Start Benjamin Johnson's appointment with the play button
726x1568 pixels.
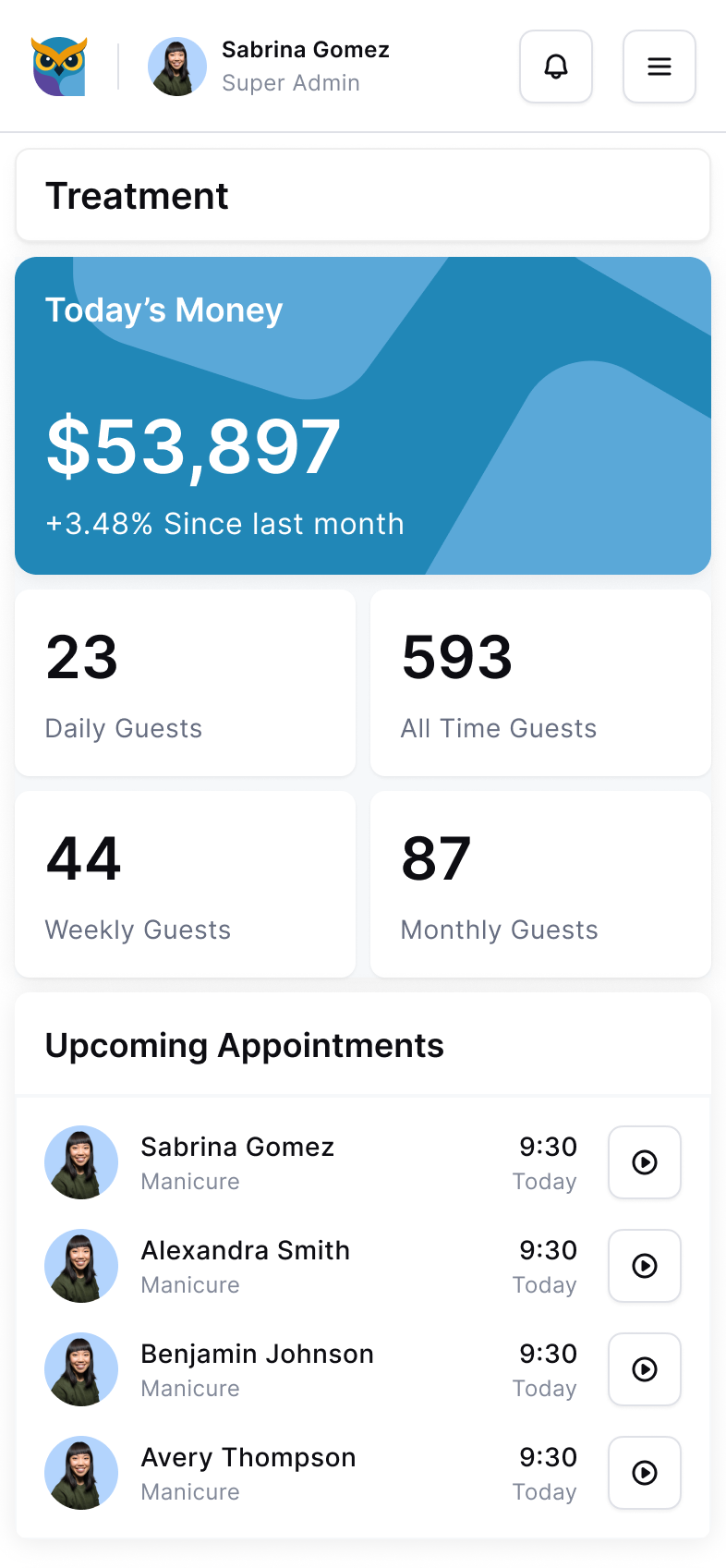point(645,1369)
